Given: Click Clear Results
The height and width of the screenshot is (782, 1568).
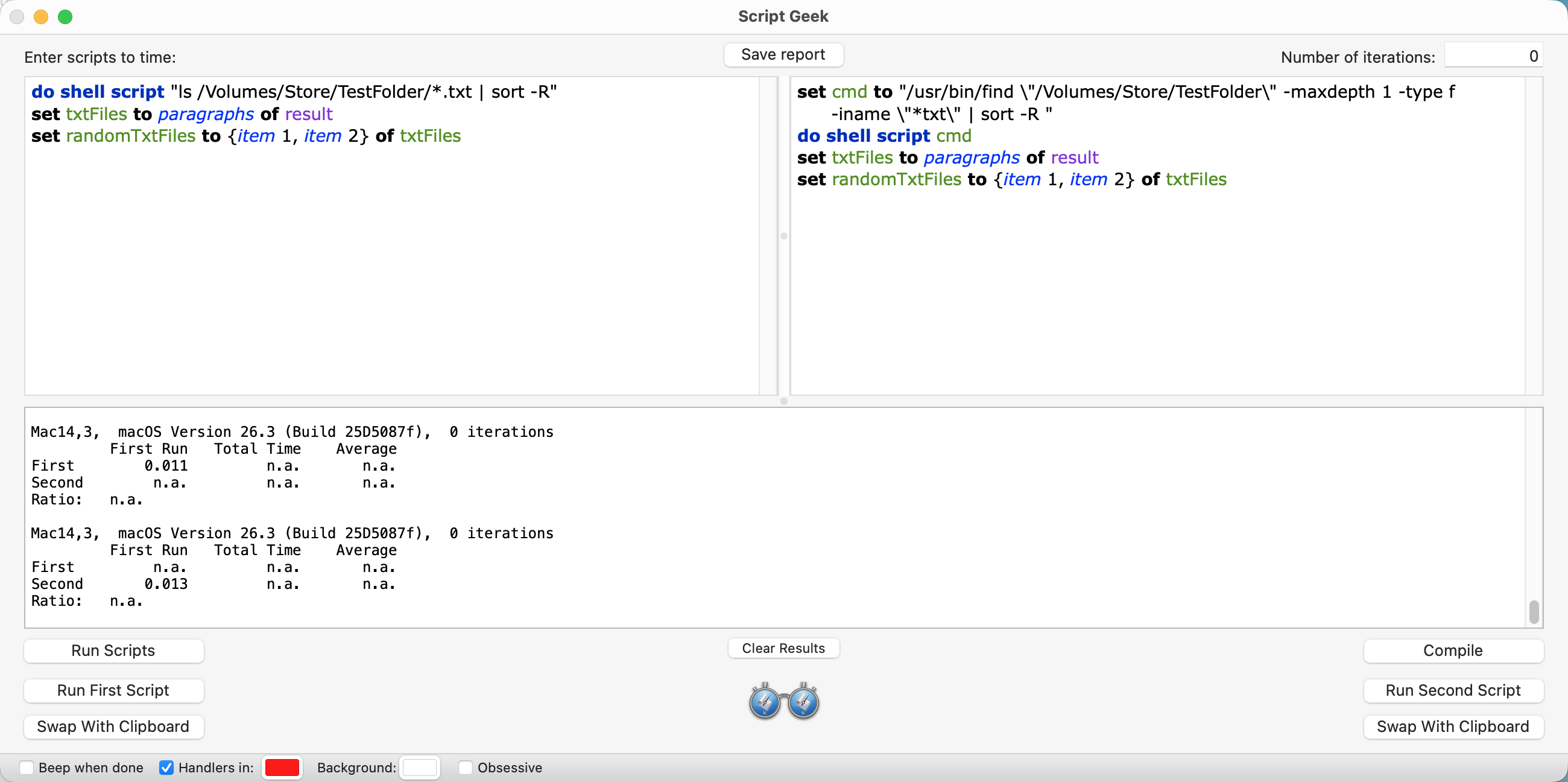Looking at the screenshot, I should pos(783,648).
